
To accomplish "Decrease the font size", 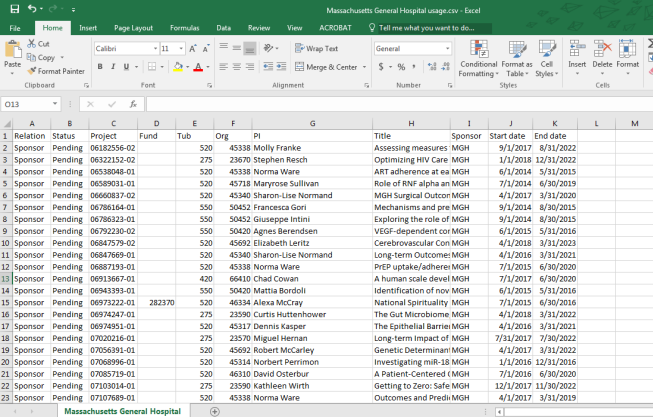I will (206, 49).
